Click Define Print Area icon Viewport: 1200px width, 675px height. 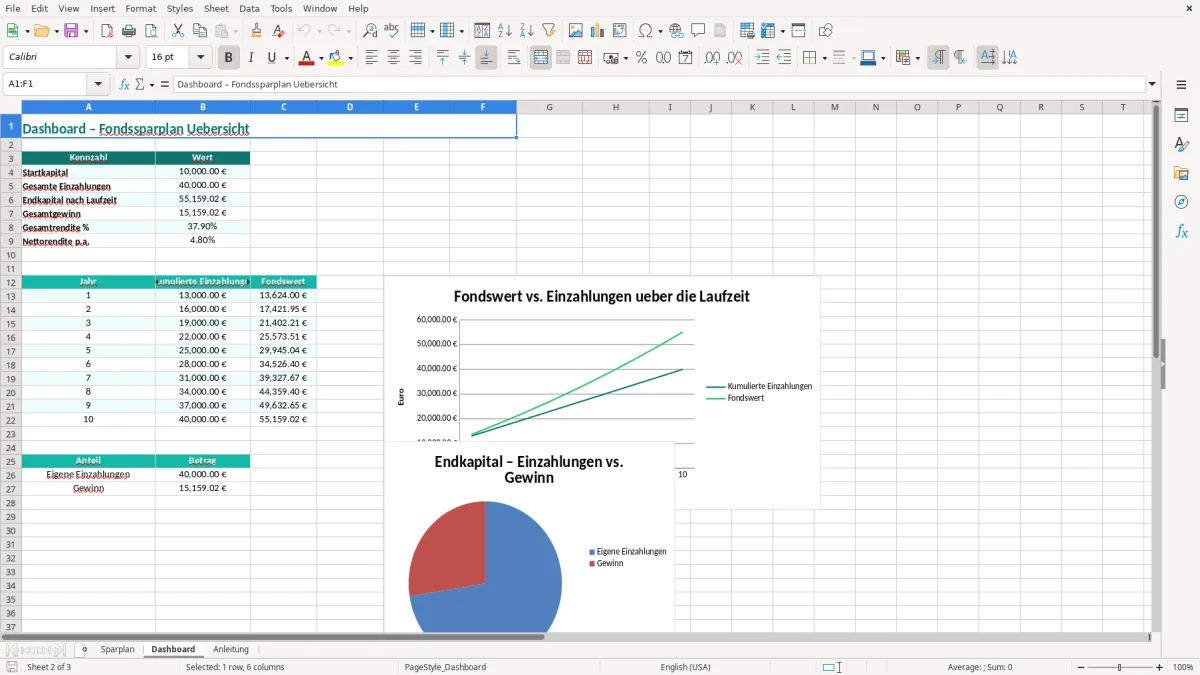point(747,31)
